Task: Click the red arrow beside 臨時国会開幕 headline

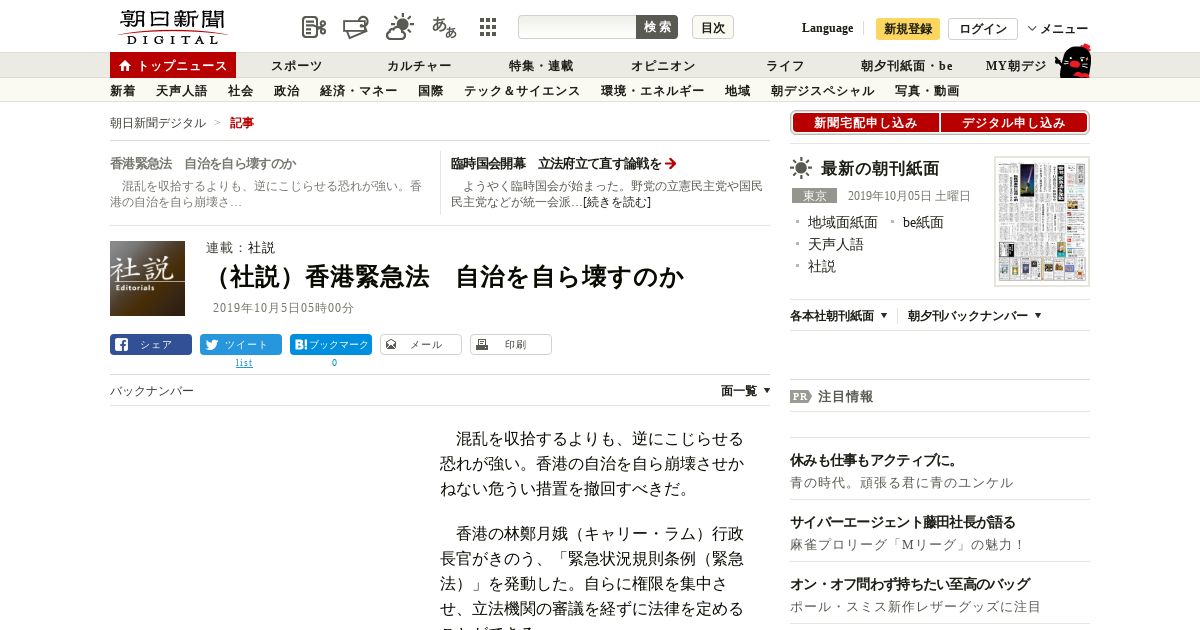Action: click(671, 163)
